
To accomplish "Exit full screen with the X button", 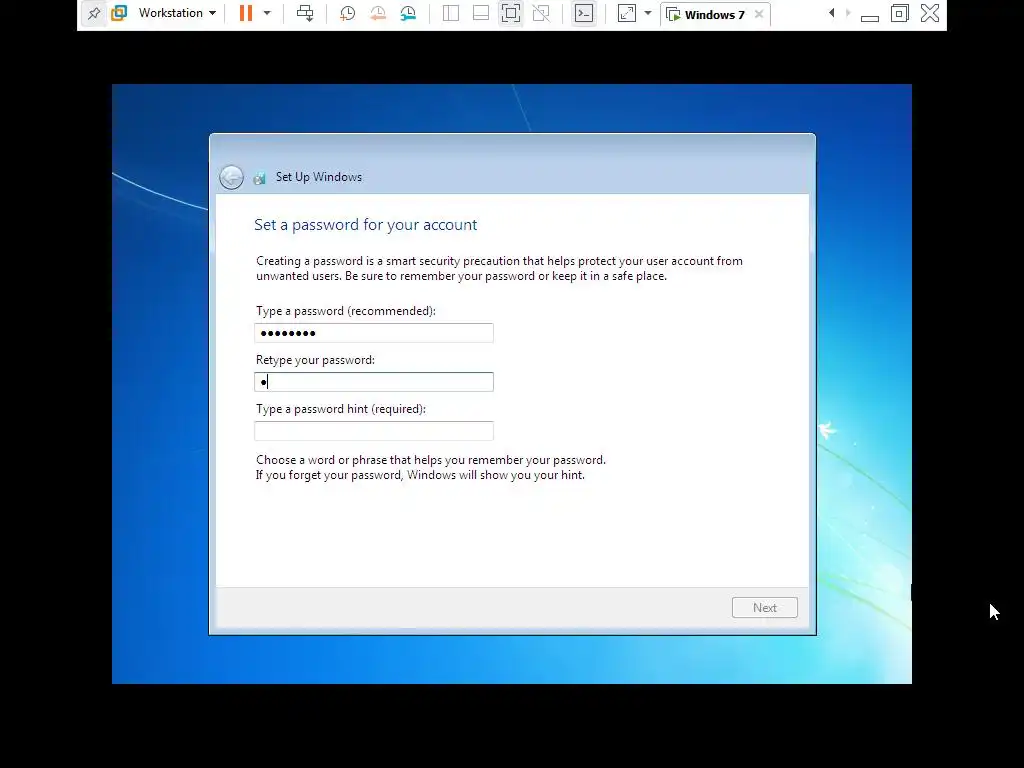I will coord(930,13).
